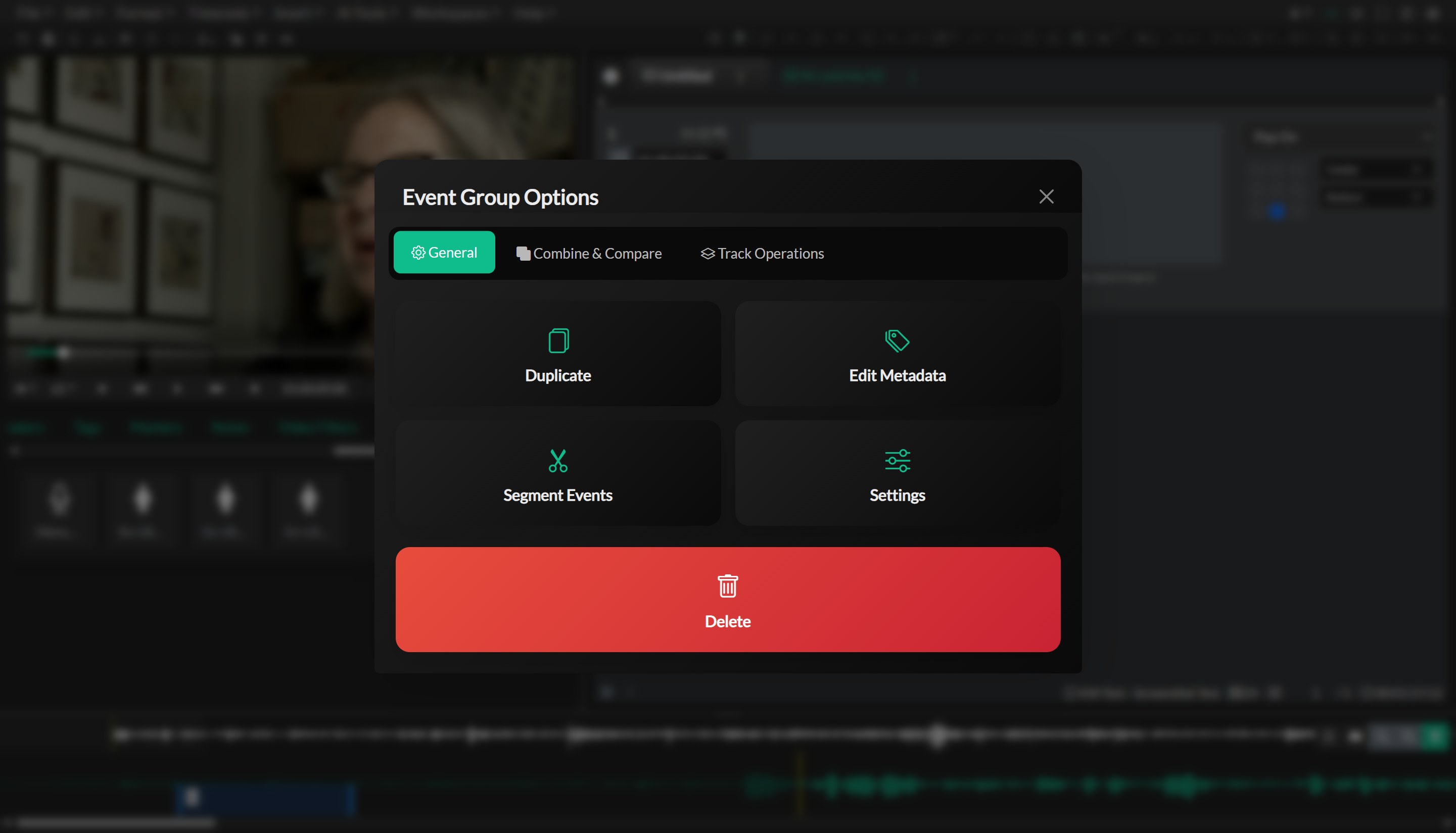Click the copy icon beside Combine & Compare
This screenshot has height=833, width=1456.
[523, 253]
